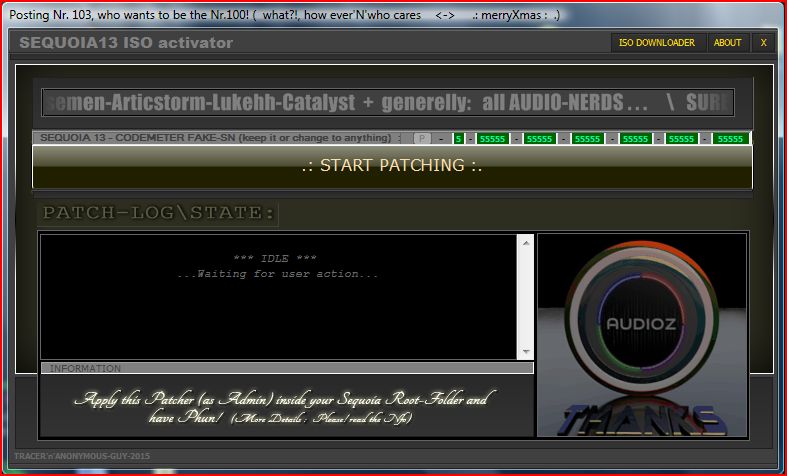Click the second 55555 serial number field
The width and height of the screenshot is (787, 476).
click(x=540, y=139)
